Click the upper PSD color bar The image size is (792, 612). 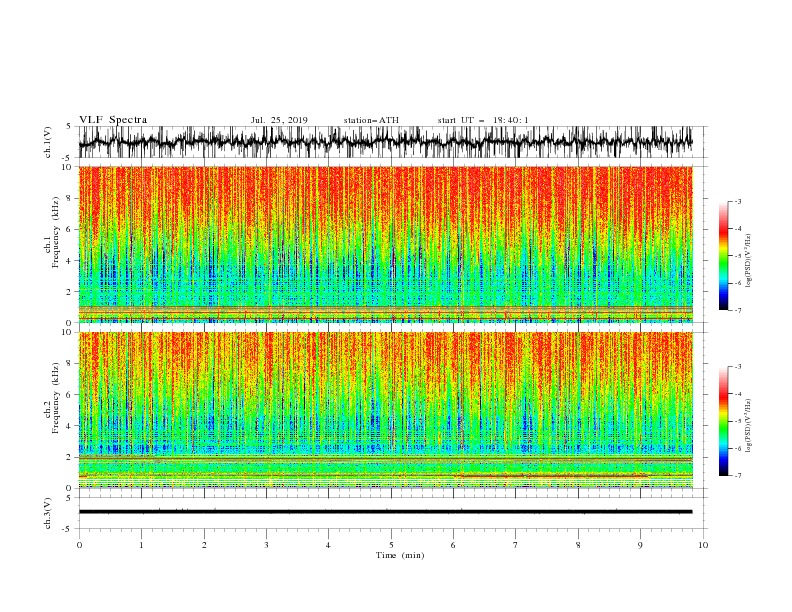point(723,256)
